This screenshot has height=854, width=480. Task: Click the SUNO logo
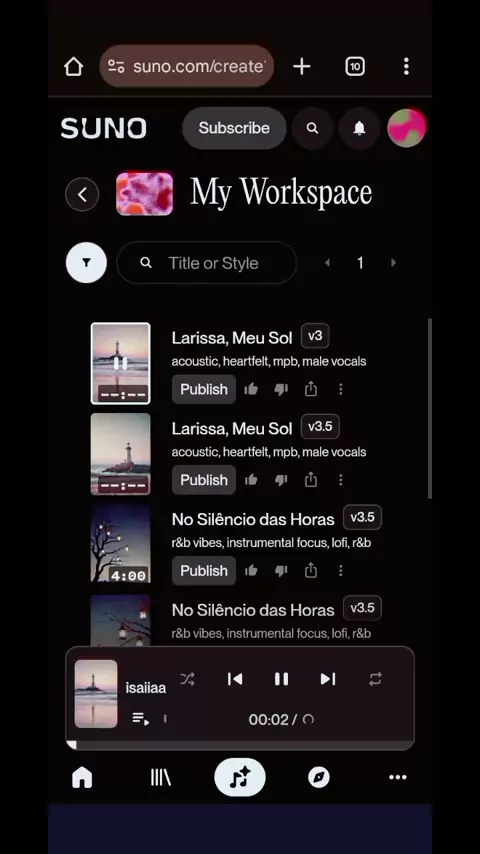(x=104, y=129)
